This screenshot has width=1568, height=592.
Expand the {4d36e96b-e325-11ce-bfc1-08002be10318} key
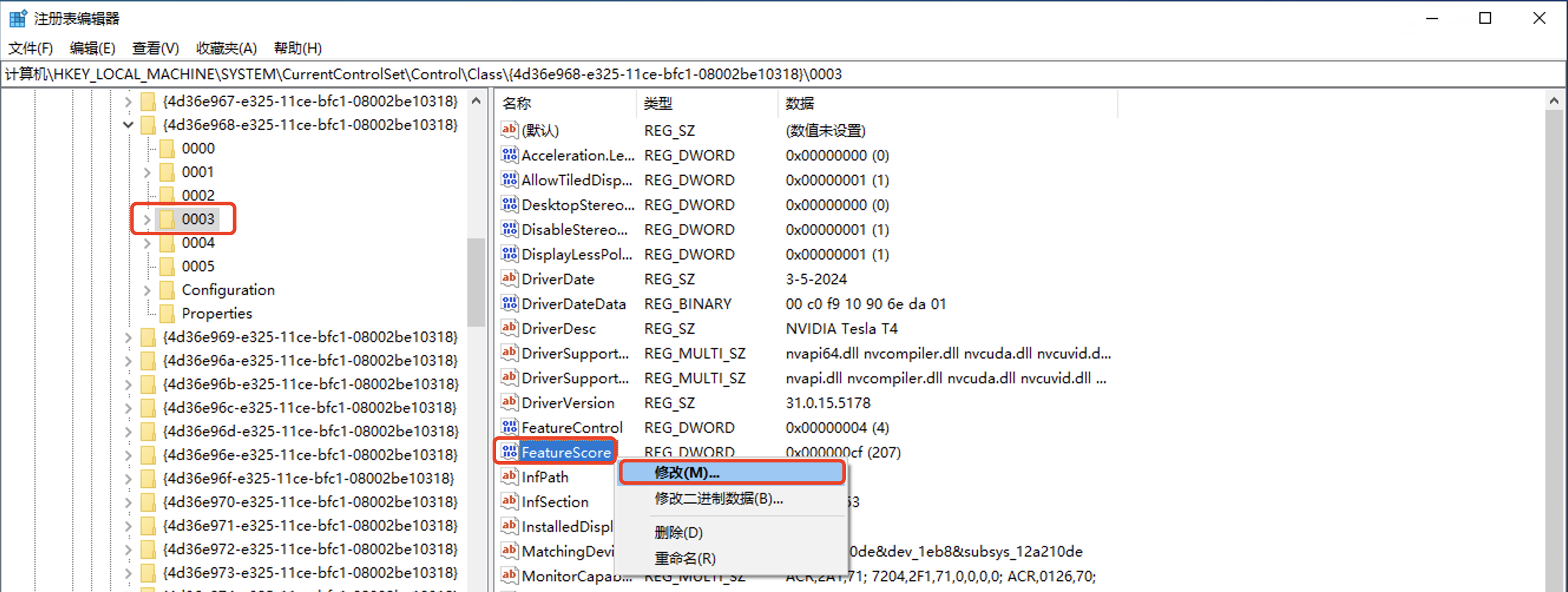[x=128, y=384]
